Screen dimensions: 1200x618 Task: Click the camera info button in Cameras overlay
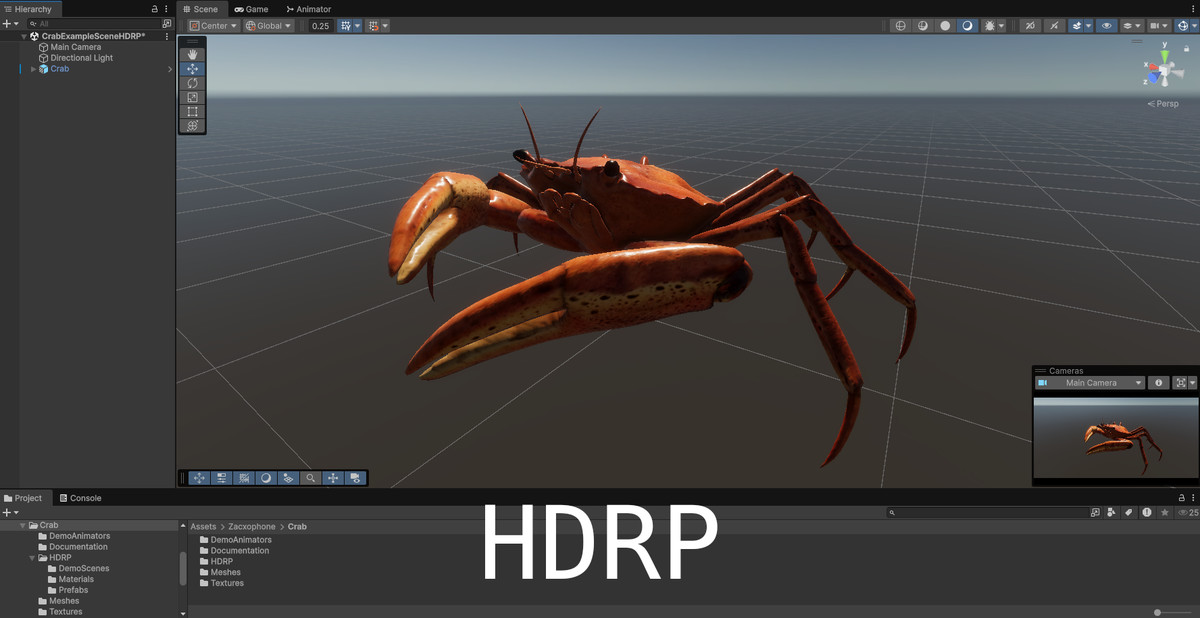[x=1158, y=383]
